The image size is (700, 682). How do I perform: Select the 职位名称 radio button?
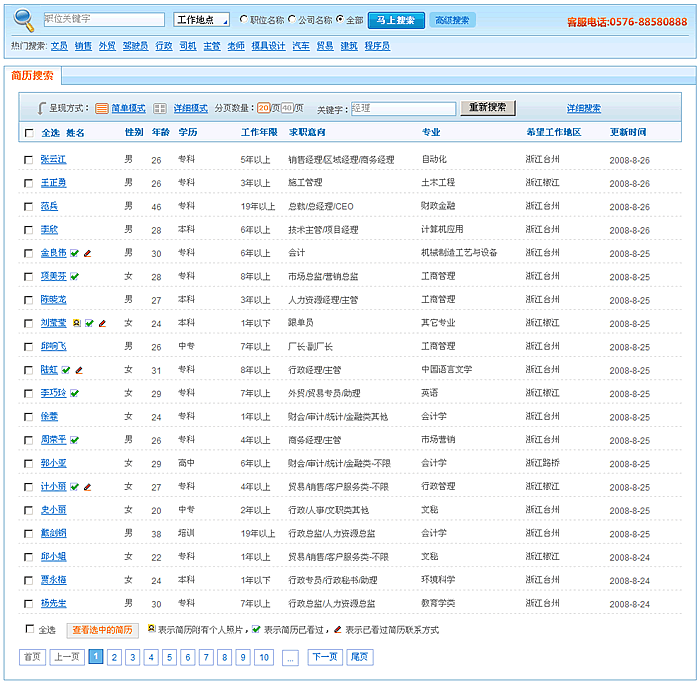[x=243, y=20]
